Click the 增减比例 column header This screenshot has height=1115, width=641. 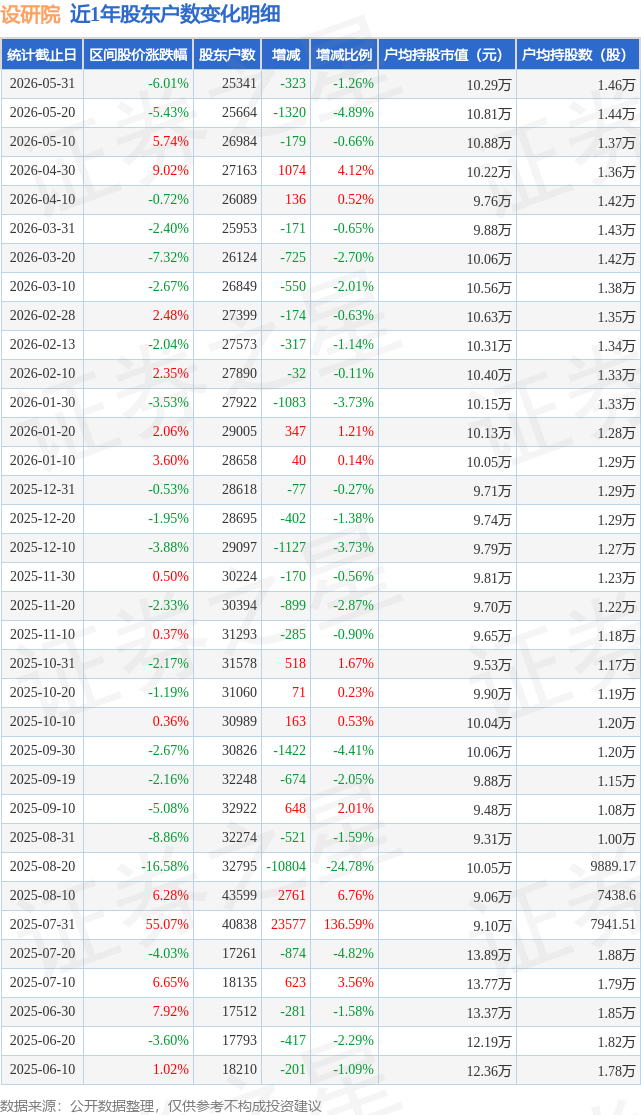pyautogui.click(x=344, y=55)
